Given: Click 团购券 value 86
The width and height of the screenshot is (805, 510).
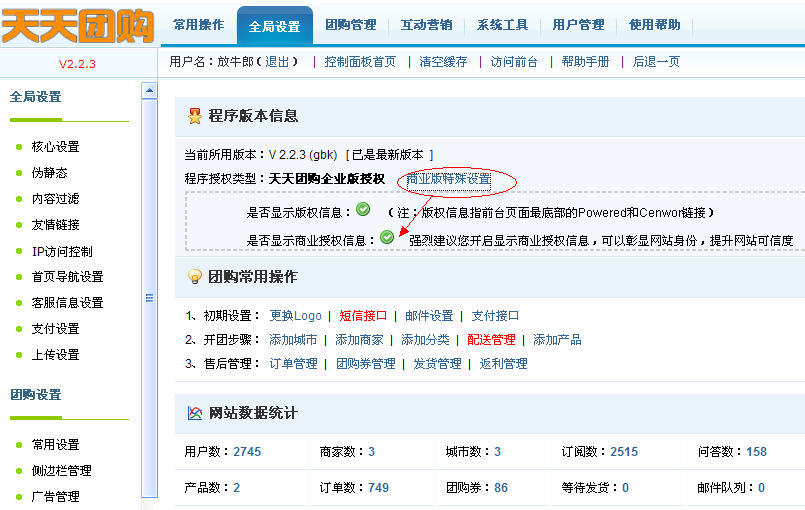Looking at the screenshot, I should [501, 488].
